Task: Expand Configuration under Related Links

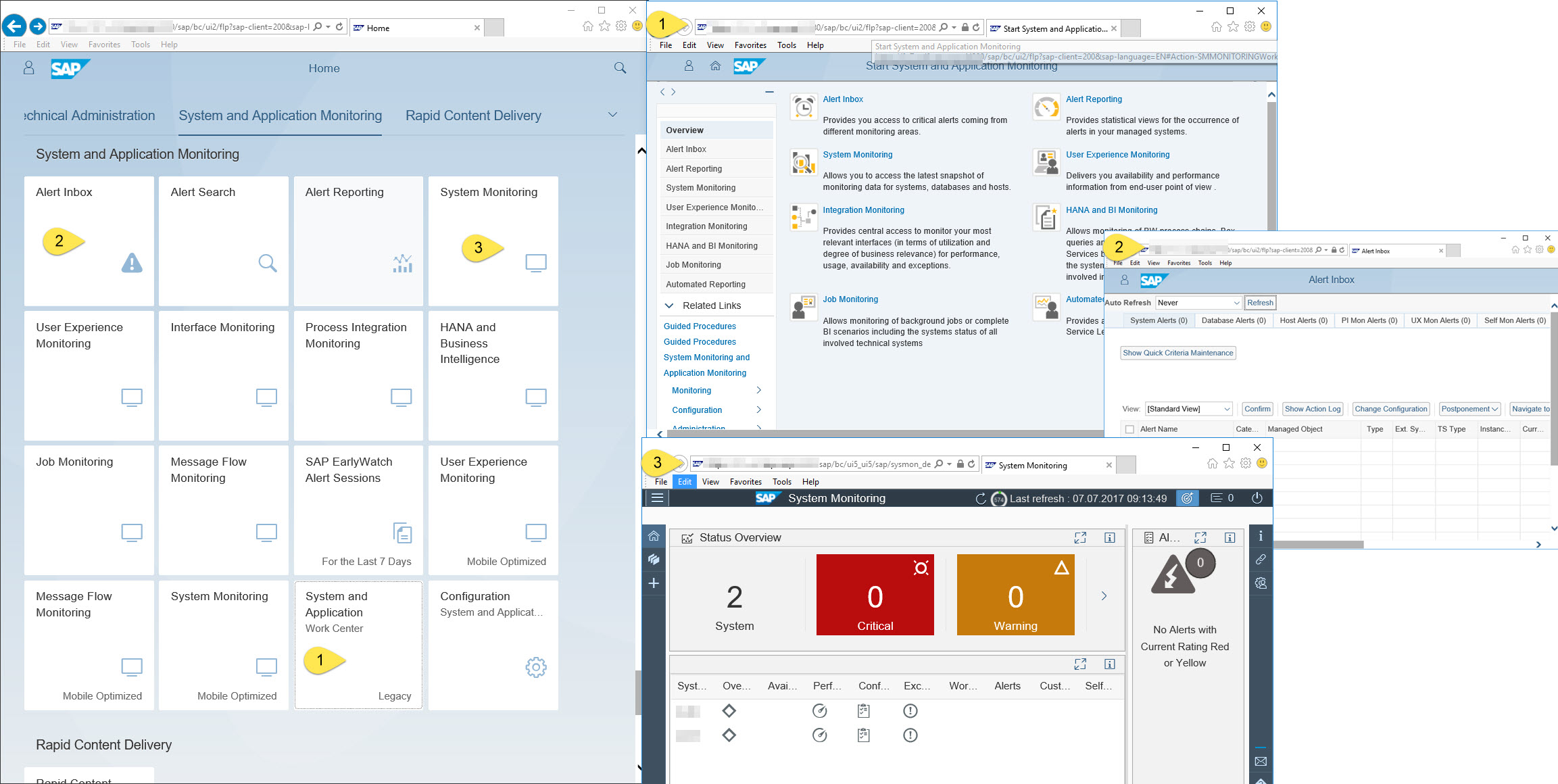Action: pos(758,410)
